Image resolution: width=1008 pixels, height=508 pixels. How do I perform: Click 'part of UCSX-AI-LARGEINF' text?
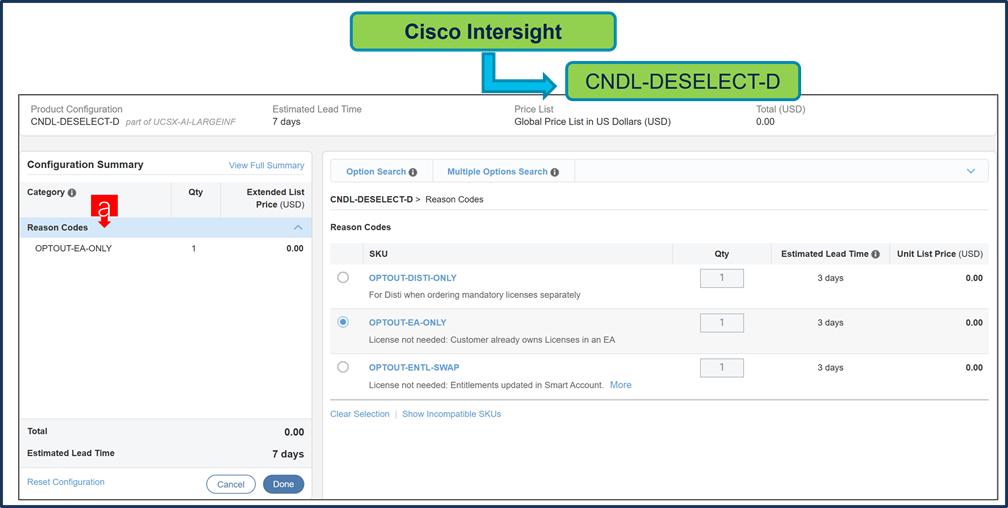(181, 122)
